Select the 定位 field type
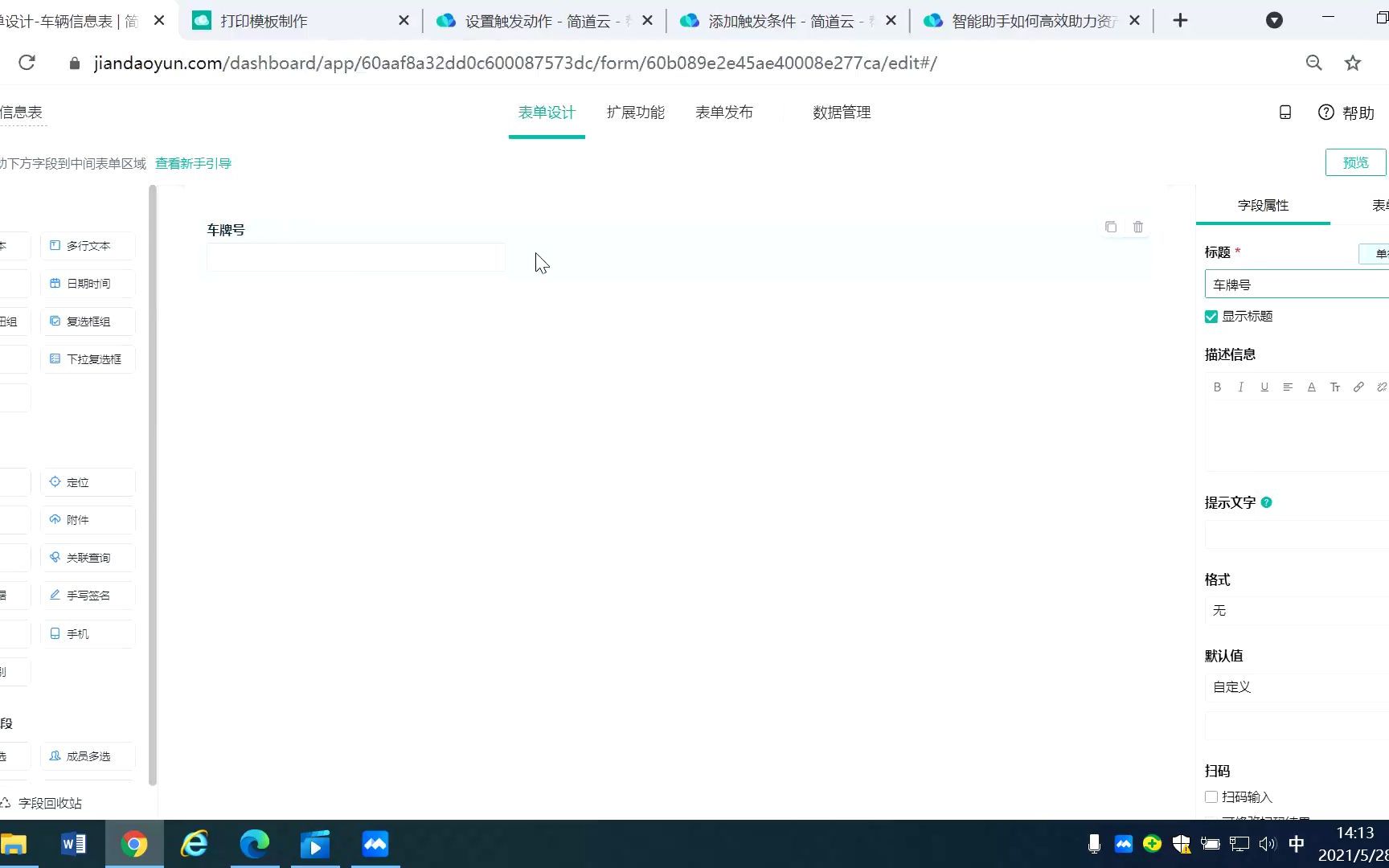 tap(87, 481)
